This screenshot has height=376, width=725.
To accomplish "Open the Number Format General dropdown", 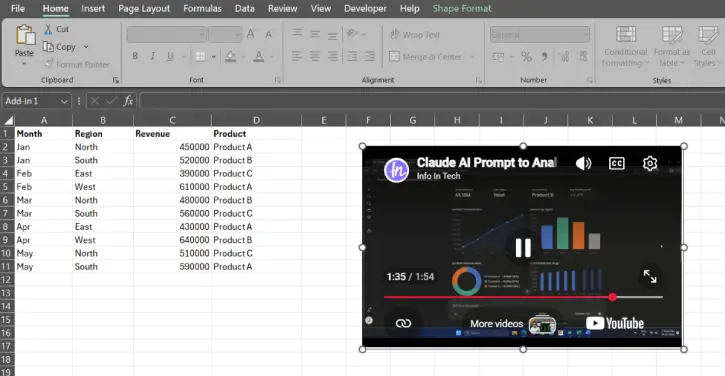I will 585,35.
